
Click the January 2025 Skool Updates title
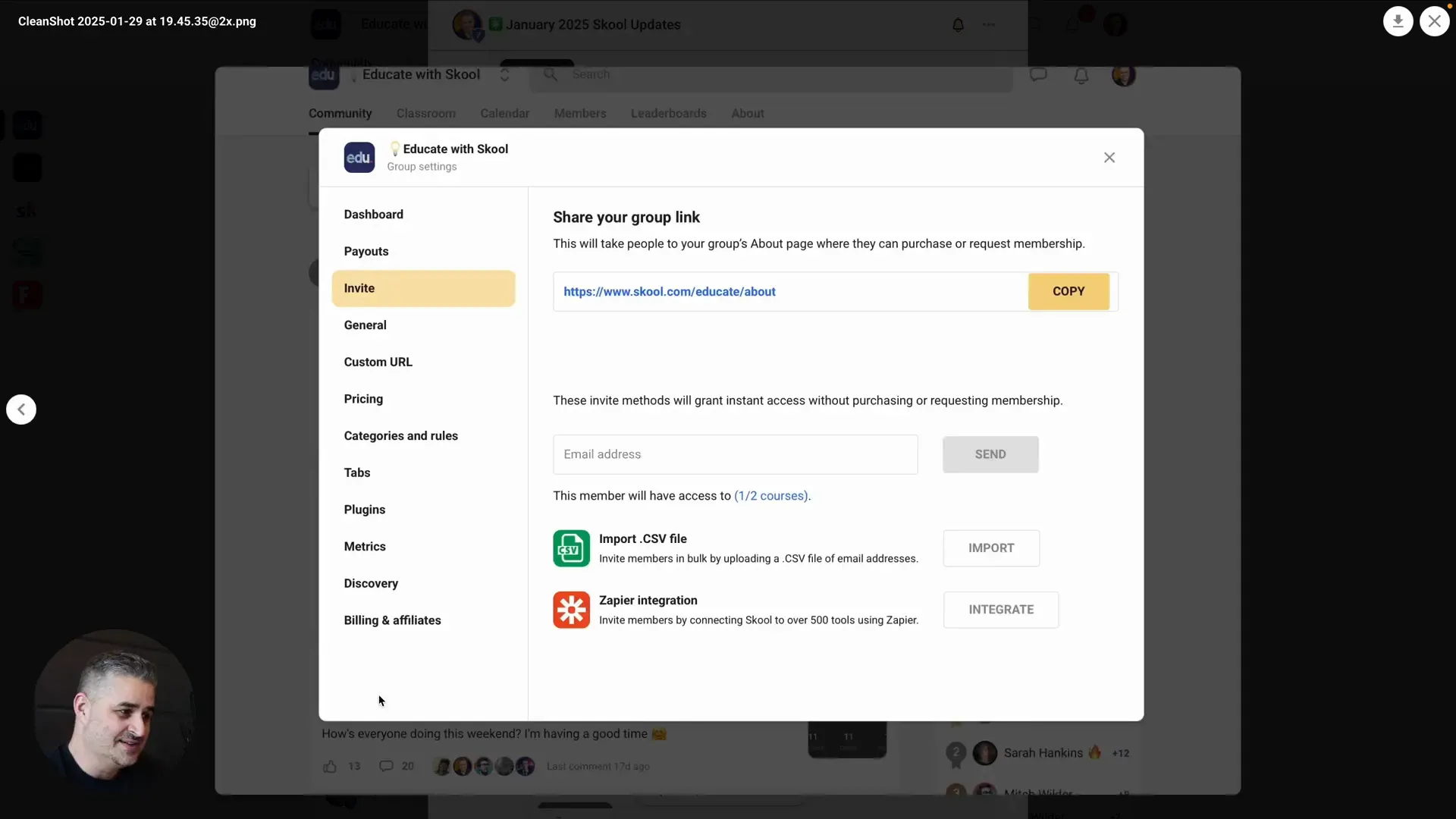click(593, 25)
